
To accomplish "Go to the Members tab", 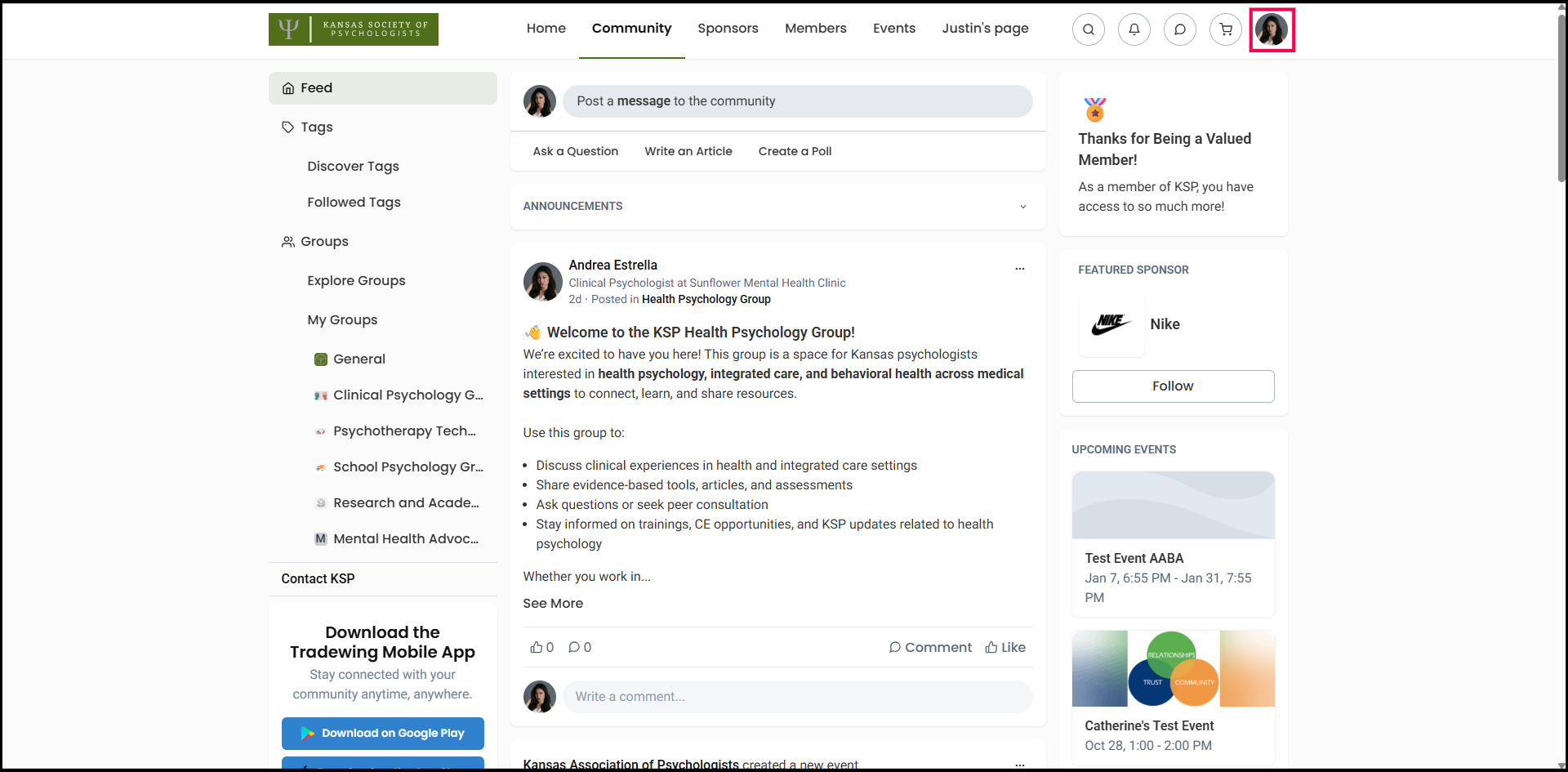I will [x=815, y=29].
